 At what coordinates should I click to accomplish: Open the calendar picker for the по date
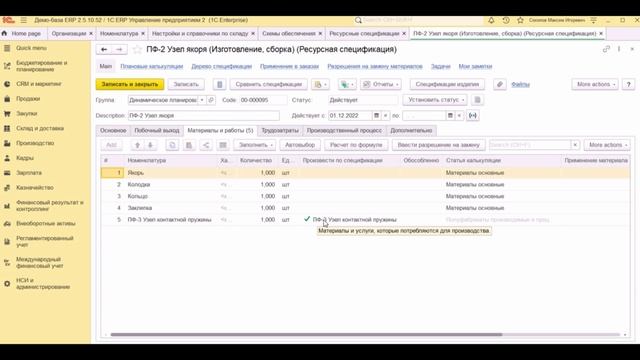click(450, 116)
